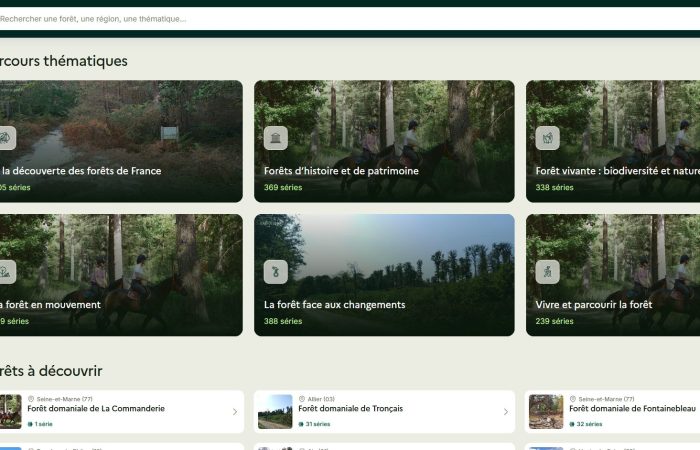The width and height of the screenshot is (700, 450).
Task: Click the forest search input field
Action: click(x=350, y=19)
